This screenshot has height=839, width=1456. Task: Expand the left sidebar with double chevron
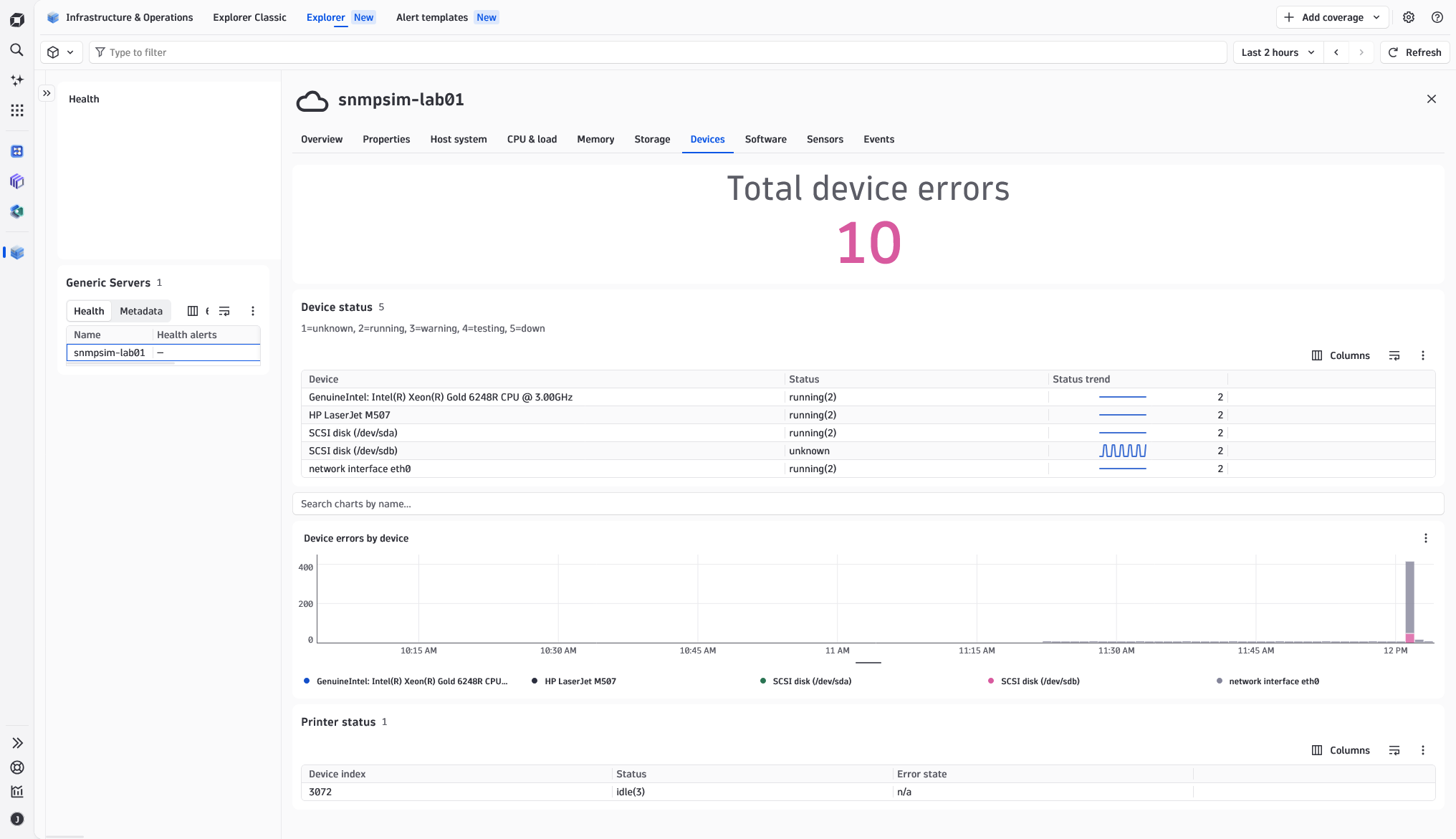click(x=17, y=743)
